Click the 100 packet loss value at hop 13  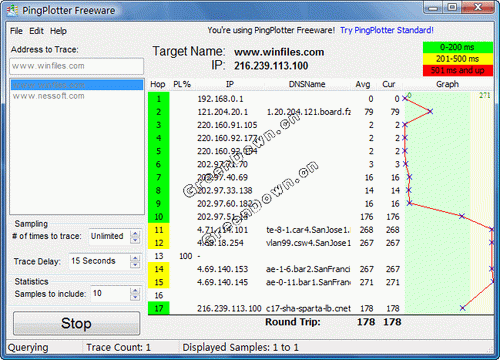(186, 256)
